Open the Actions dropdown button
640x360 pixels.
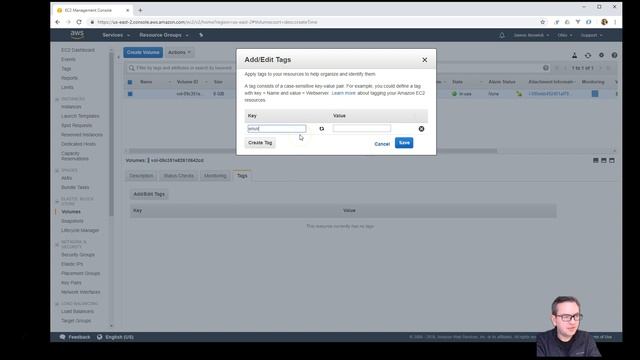179,52
